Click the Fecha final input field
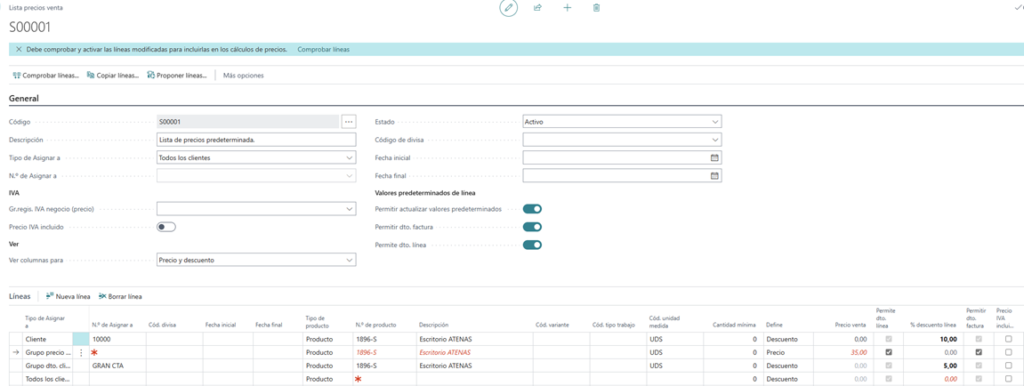The width and height of the screenshot is (1024, 386). 615,176
